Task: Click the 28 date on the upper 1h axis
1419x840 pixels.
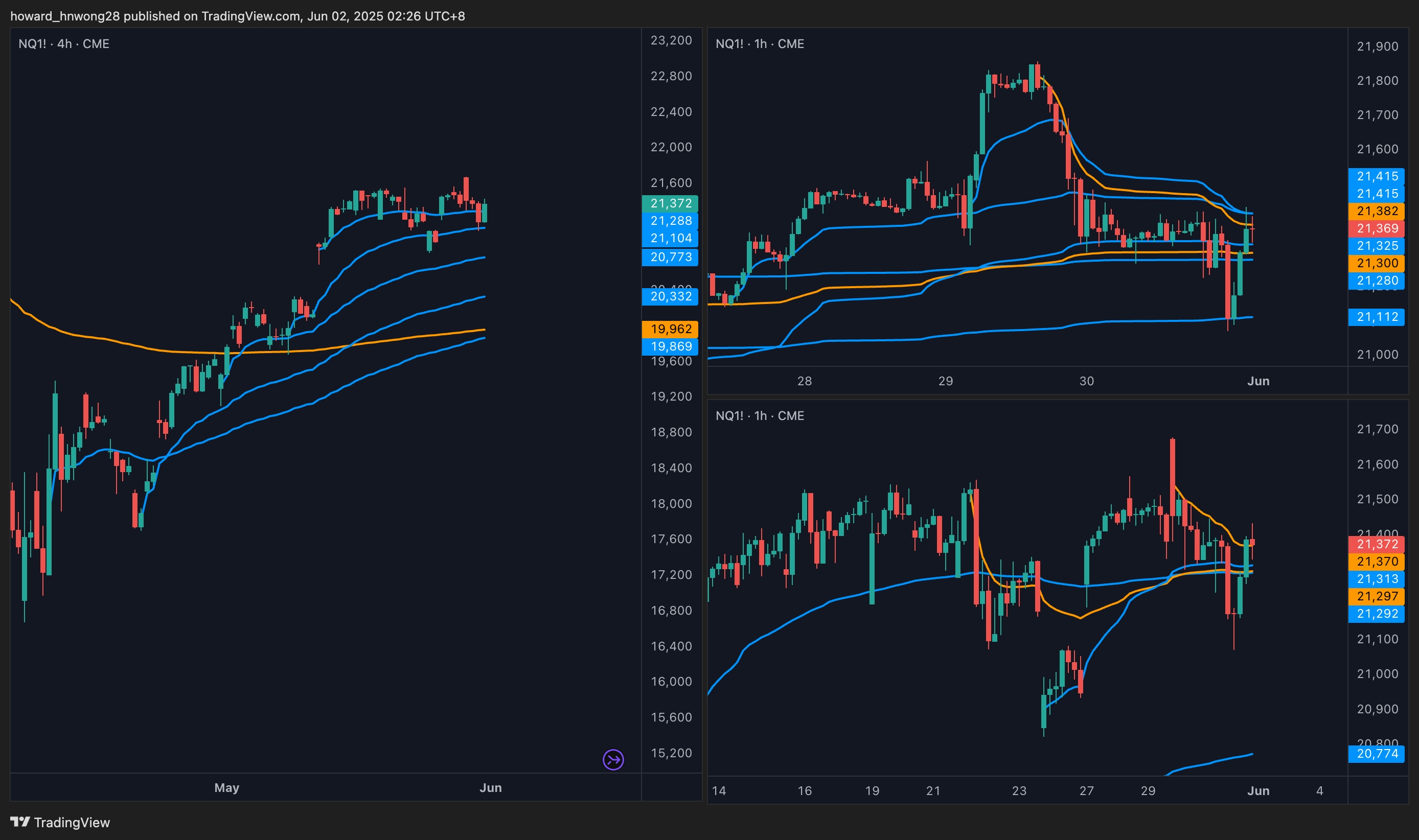Action: (x=804, y=381)
